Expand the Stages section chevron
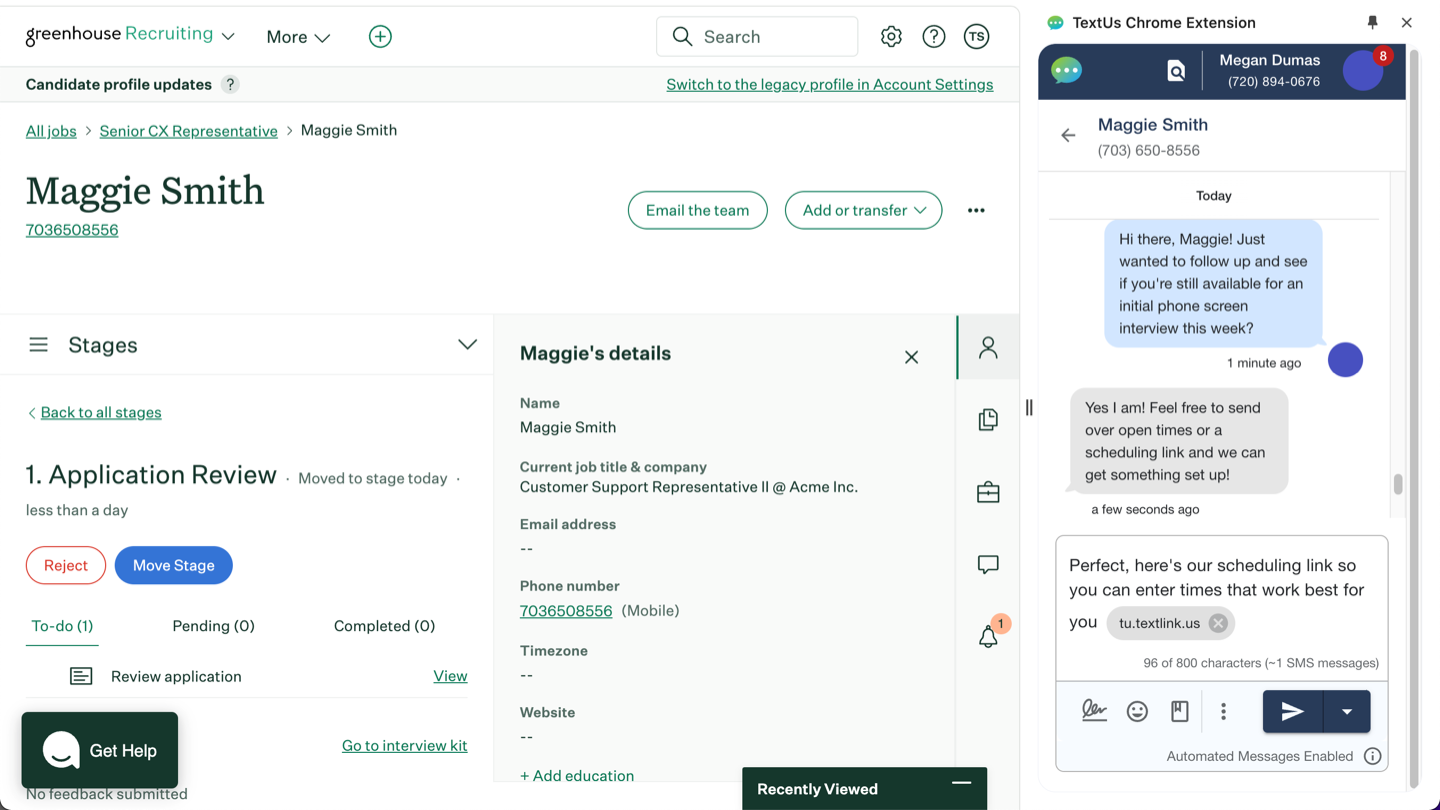Image resolution: width=1440 pixels, height=810 pixels. (x=467, y=345)
